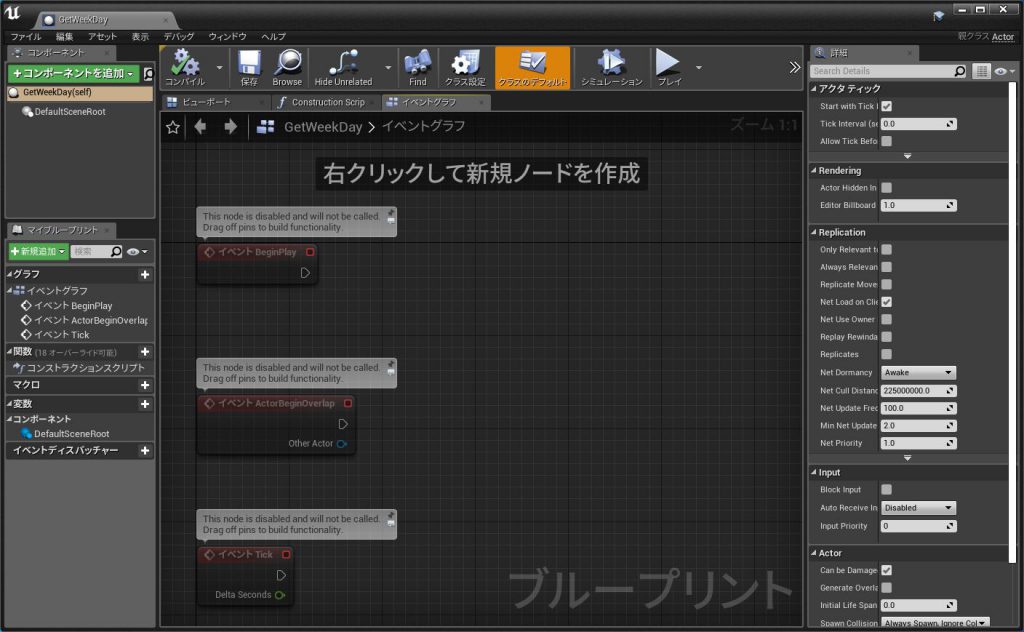Select GetWeekDay(self) component
Viewport: 1024px width, 632px height.
(x=80, y=93)
